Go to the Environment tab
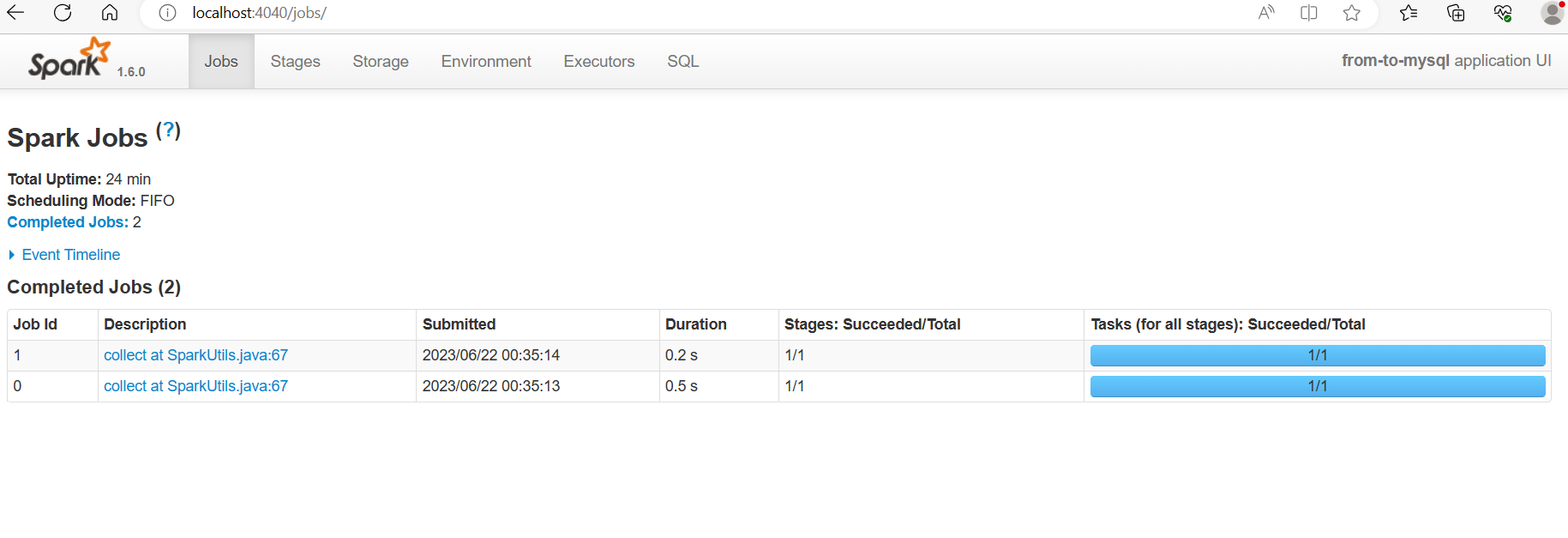Image resolution: width=1568 pixels, height=538 pixels. (x=486, y=61)
